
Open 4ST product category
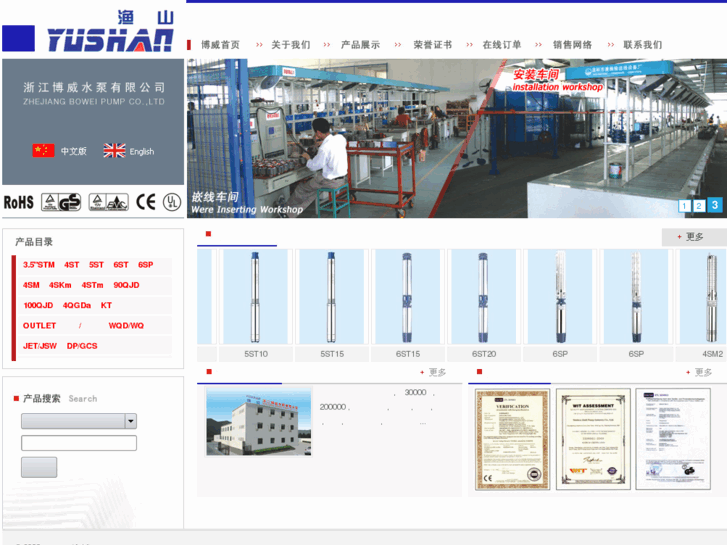click(x=71, y=265)
